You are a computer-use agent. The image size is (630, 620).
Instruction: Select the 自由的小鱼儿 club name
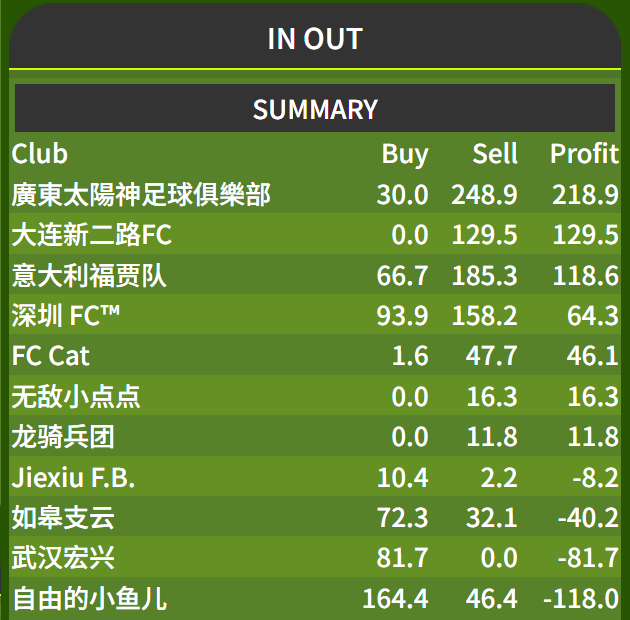coord(89,598)
